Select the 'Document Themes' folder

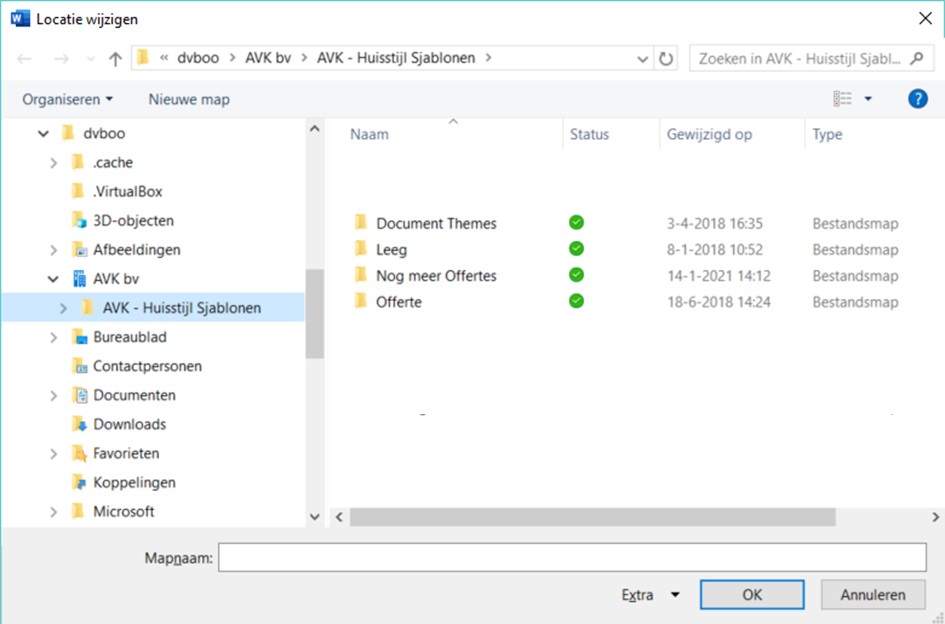pyautogui.click(x=436, y=224)
